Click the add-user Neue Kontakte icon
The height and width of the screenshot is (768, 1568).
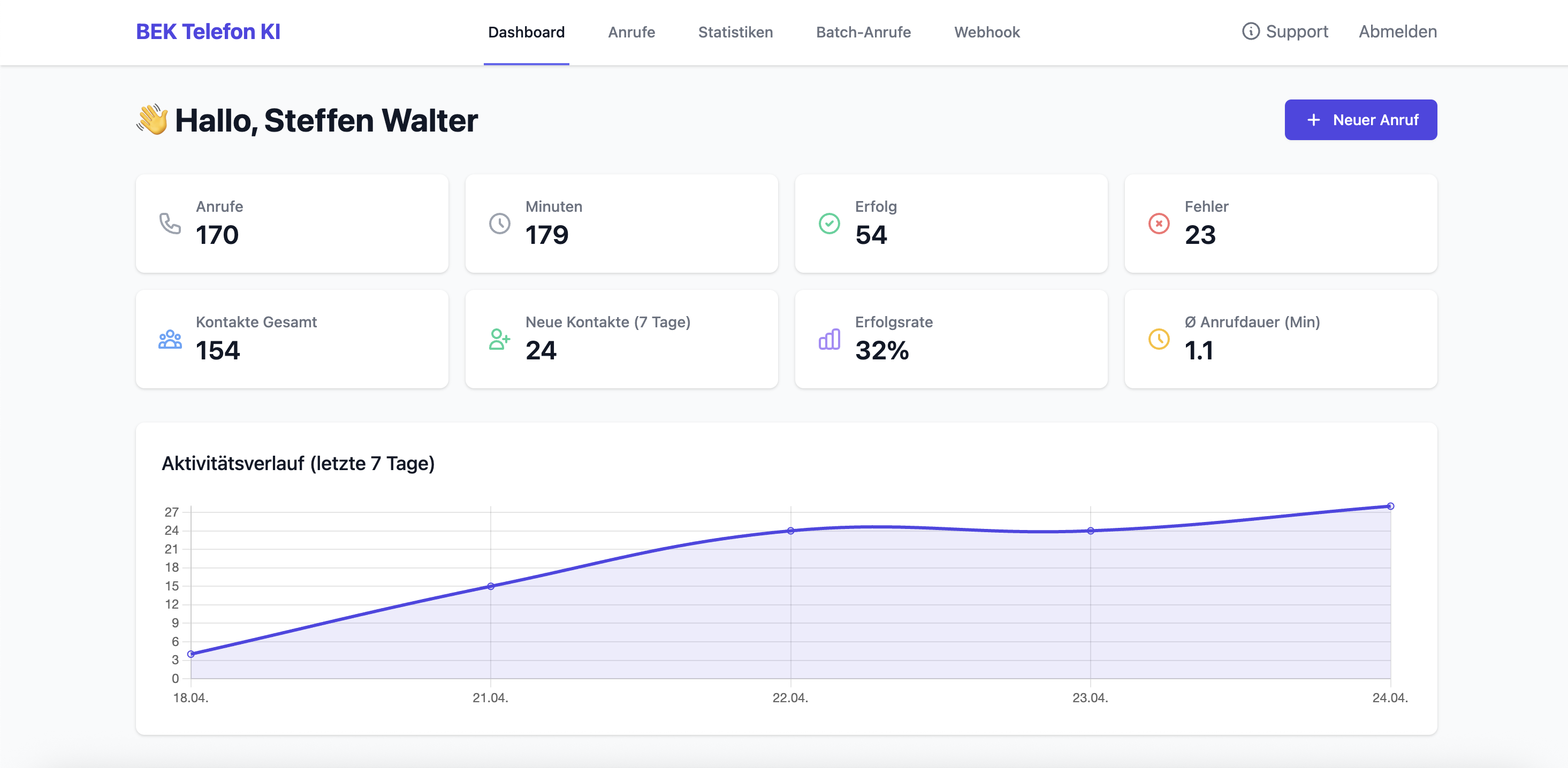coord(499,339)
